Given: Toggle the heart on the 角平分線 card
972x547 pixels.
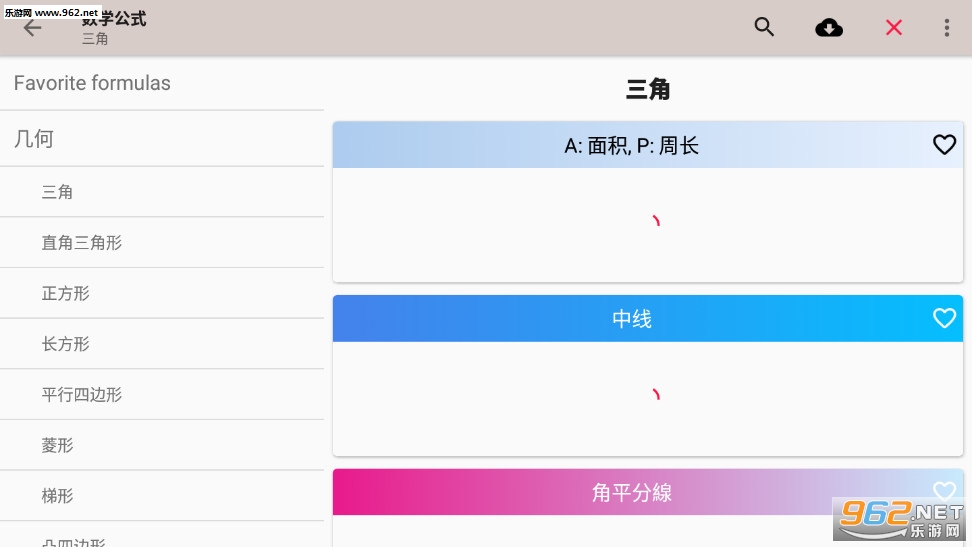Looking at the screenshot, I should (944, 491).
